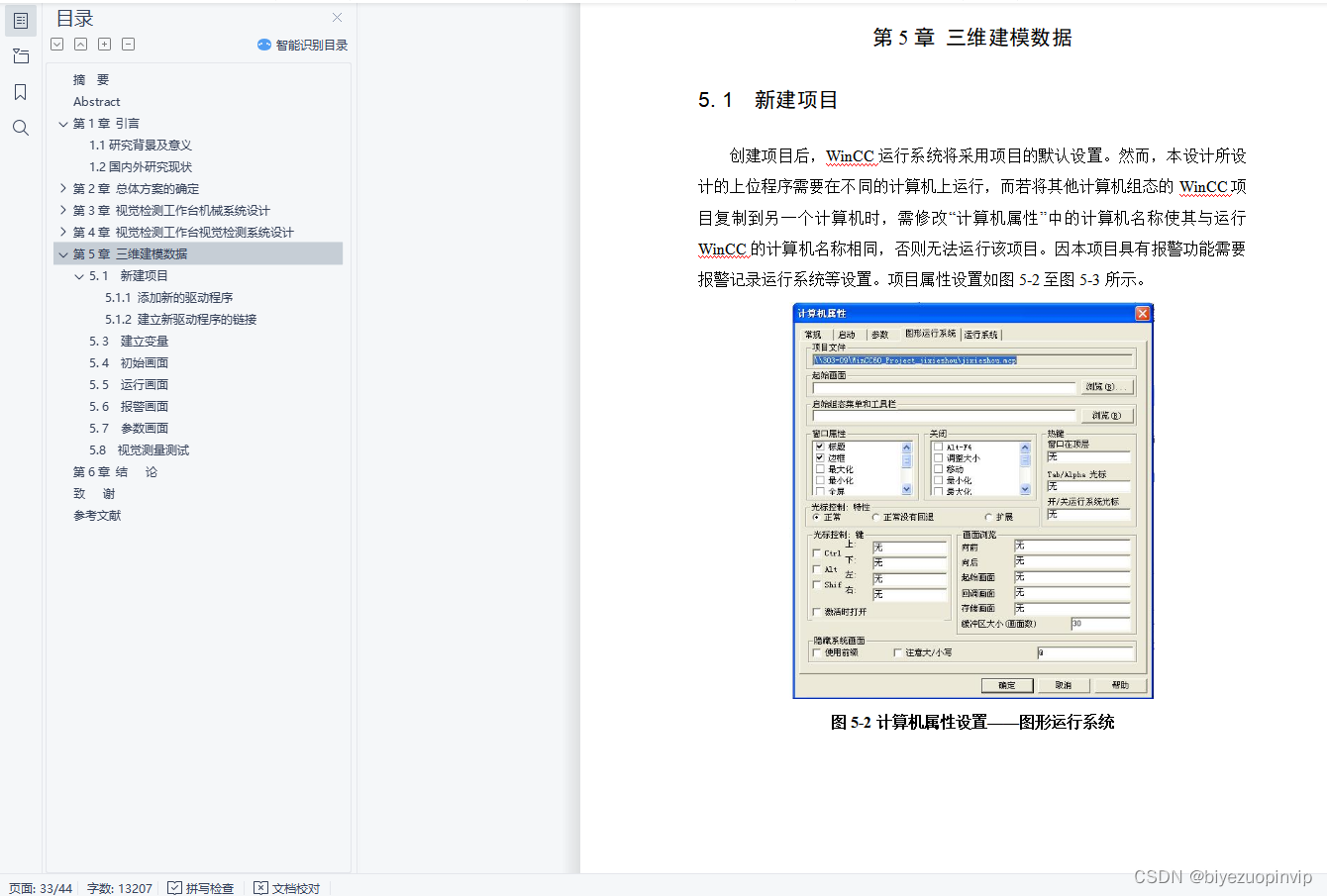
Task: Click the caption 图 5-2 计算机属性设置——图形运行系统
Action: coord(972,722)
